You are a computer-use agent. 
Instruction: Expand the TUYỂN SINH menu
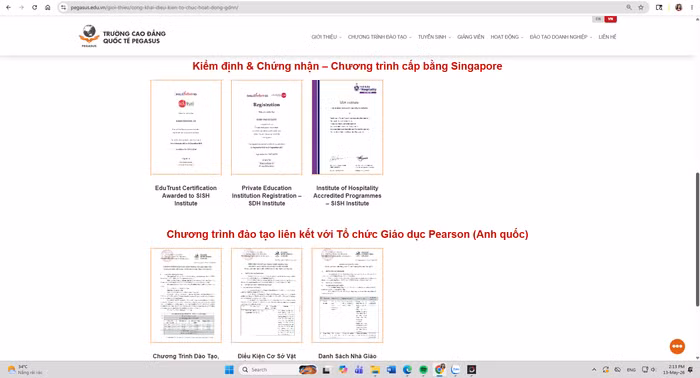[434, 37]
